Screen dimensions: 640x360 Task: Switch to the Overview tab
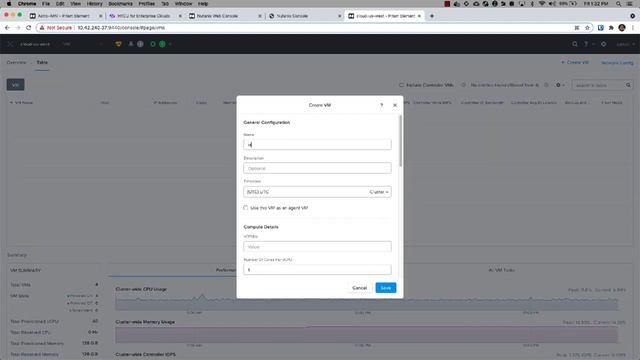click(x=16, y=62)
